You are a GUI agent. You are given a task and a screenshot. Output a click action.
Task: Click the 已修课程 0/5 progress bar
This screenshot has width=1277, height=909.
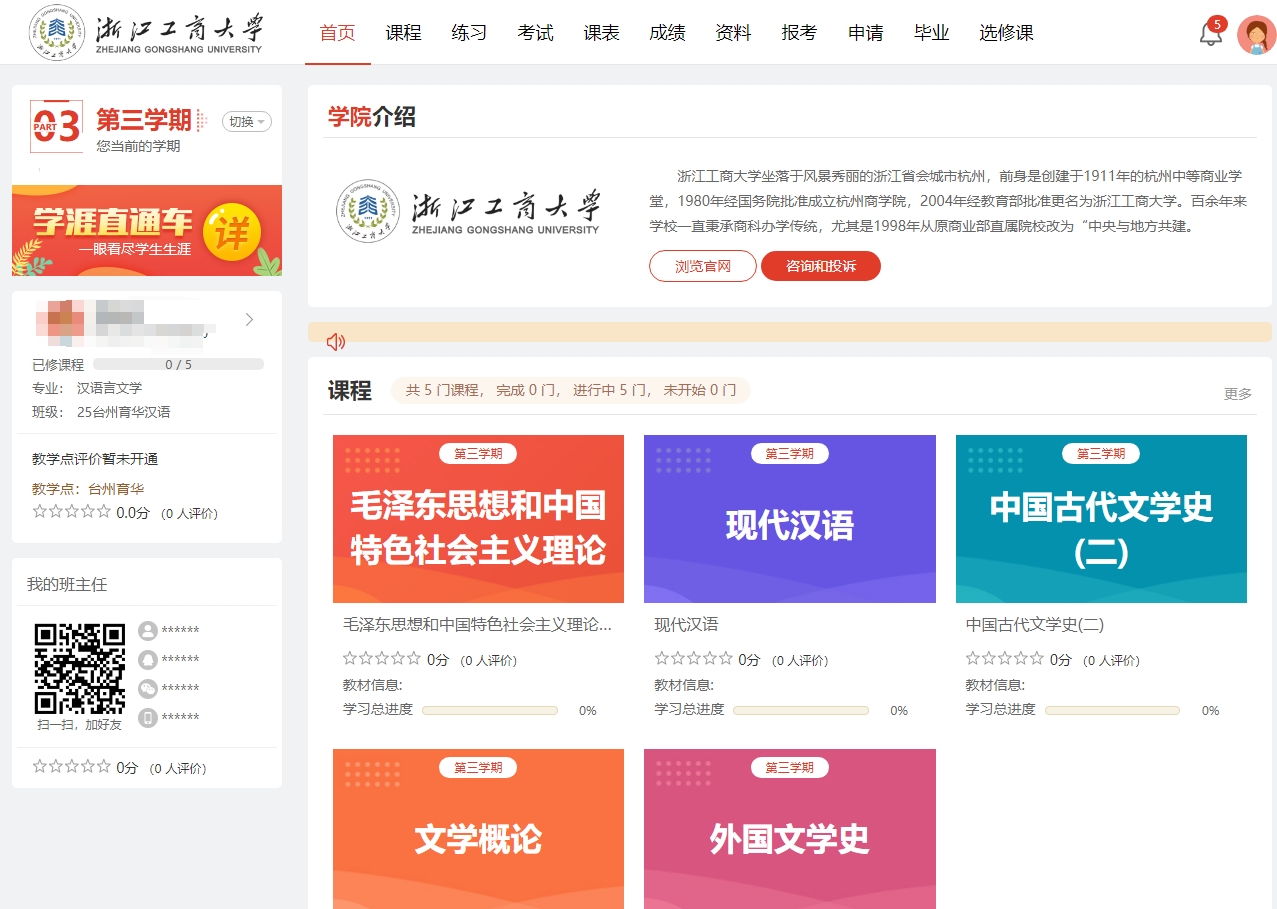click(178, 365)
